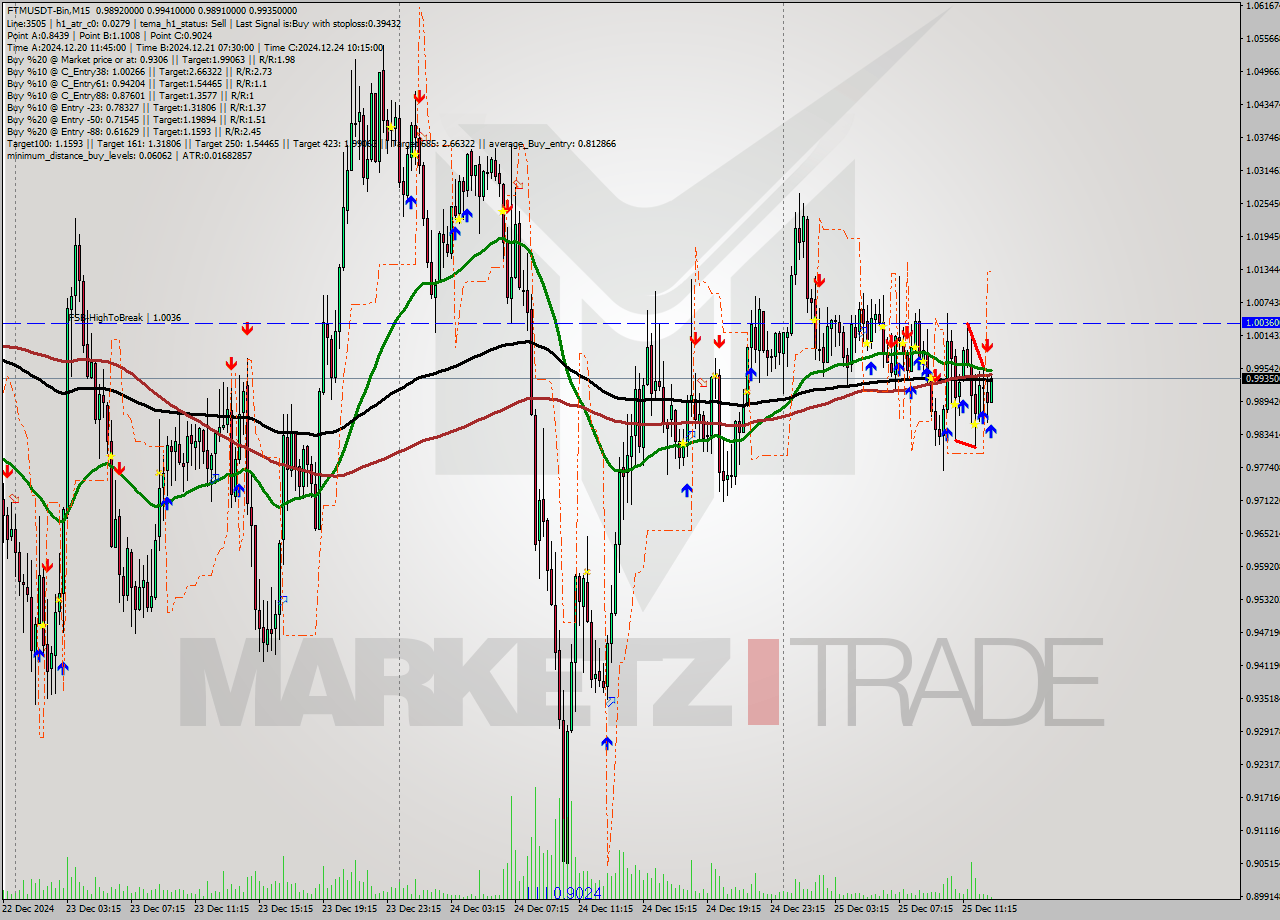Click the 'Point B:1.1008' header value
The width and height of the screenshot is (1280, 920).
click(112, 35)
